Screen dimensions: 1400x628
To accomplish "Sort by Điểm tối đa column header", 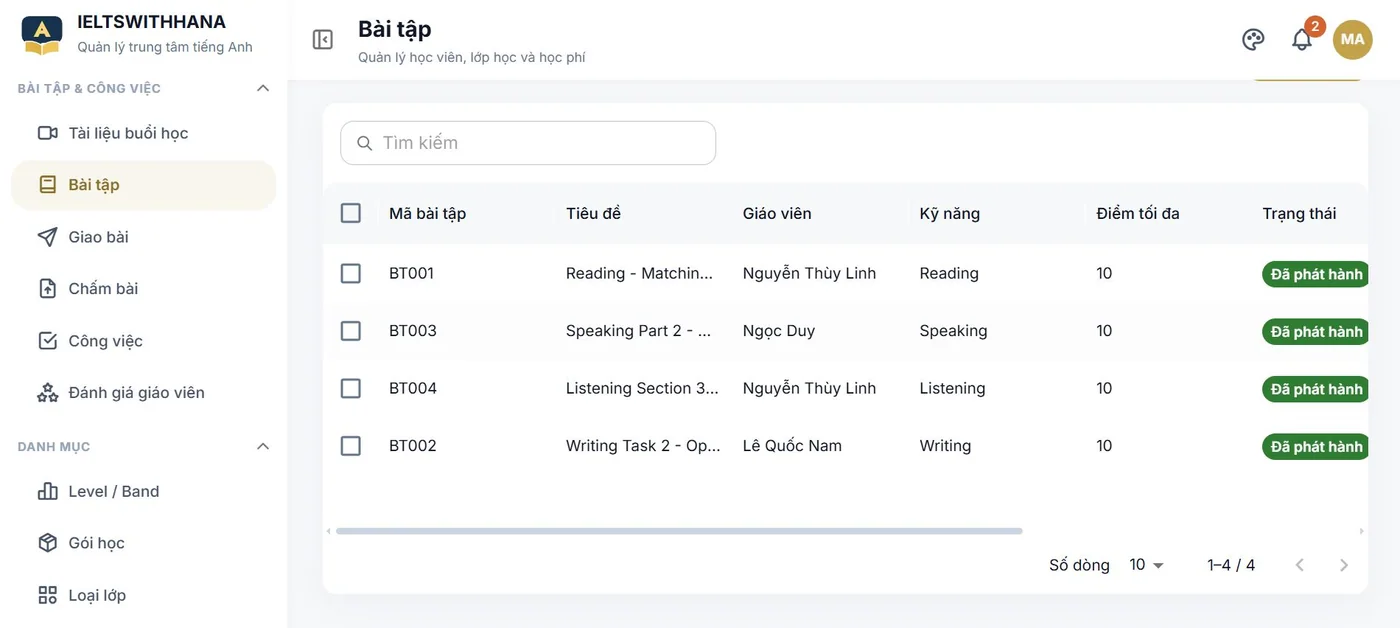I will pos(1138,213).
